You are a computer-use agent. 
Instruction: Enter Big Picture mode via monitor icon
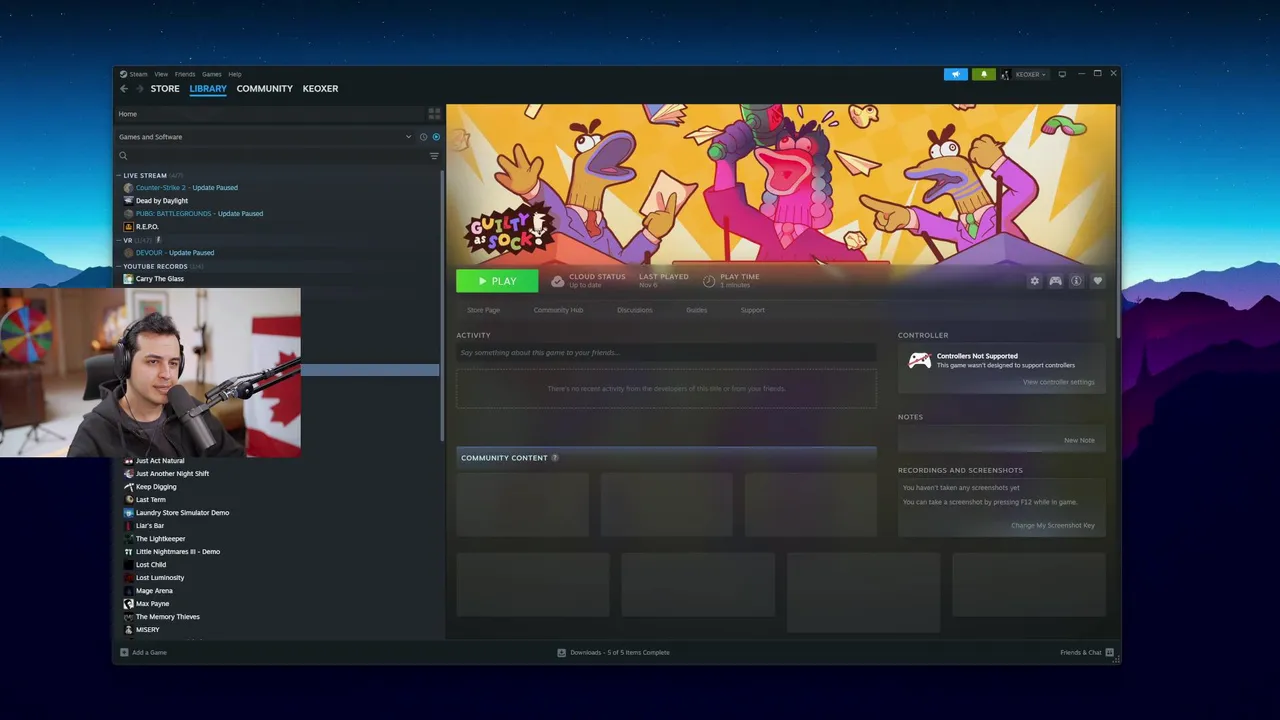coord(1062,74)
